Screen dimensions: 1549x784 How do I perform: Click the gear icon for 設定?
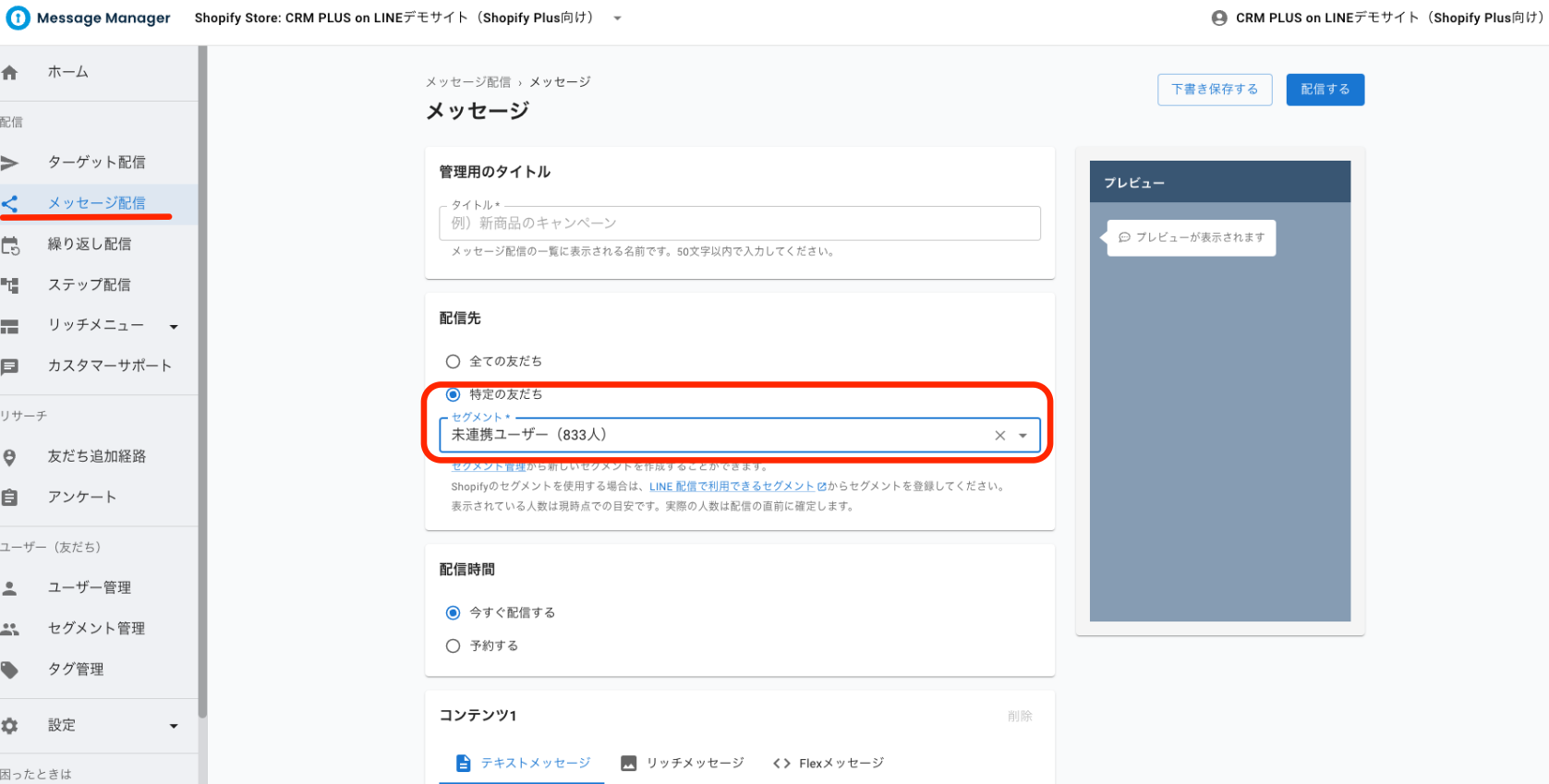click(9, 726)
